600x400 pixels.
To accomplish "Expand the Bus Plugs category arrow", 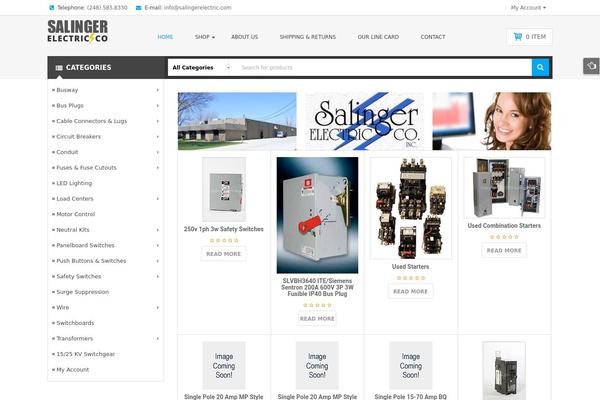I will point(158,106).
